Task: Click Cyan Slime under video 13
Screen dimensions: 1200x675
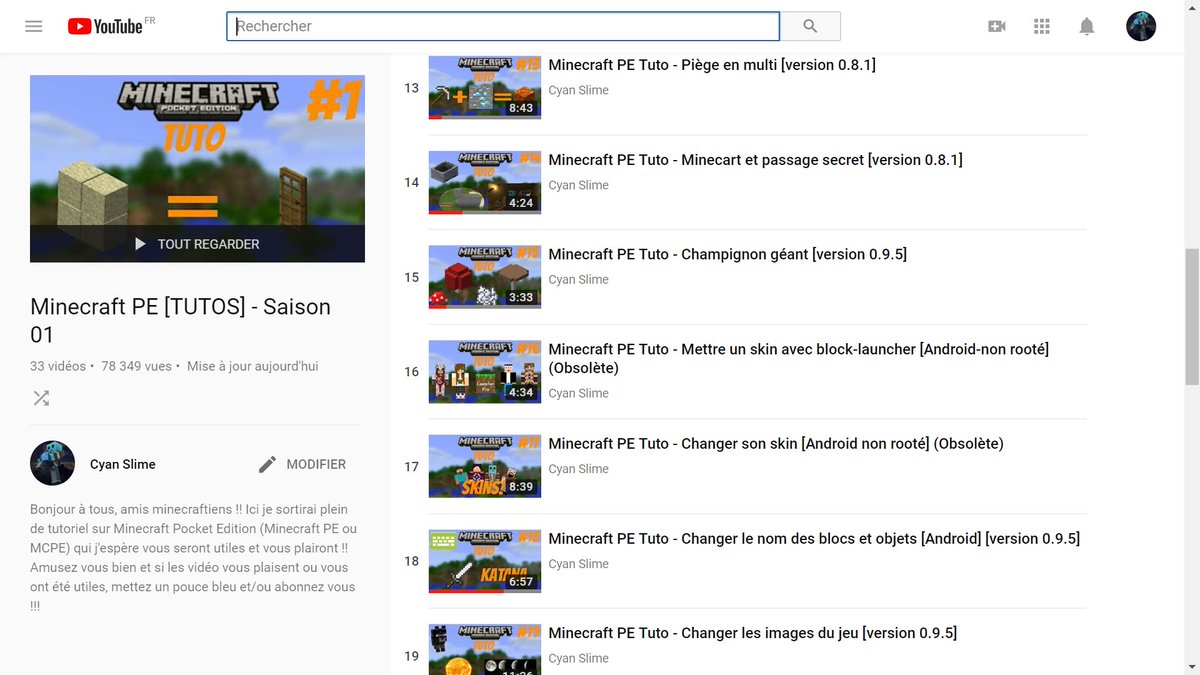Action: point(578,90)
